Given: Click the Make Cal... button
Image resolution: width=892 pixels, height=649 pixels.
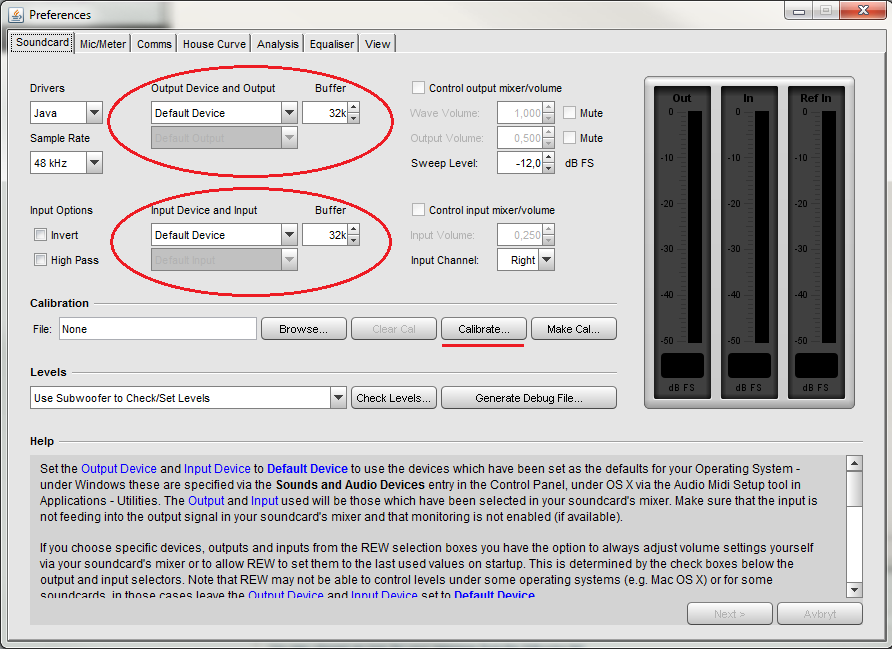Looking at the screenshot, I should [573, 329].
